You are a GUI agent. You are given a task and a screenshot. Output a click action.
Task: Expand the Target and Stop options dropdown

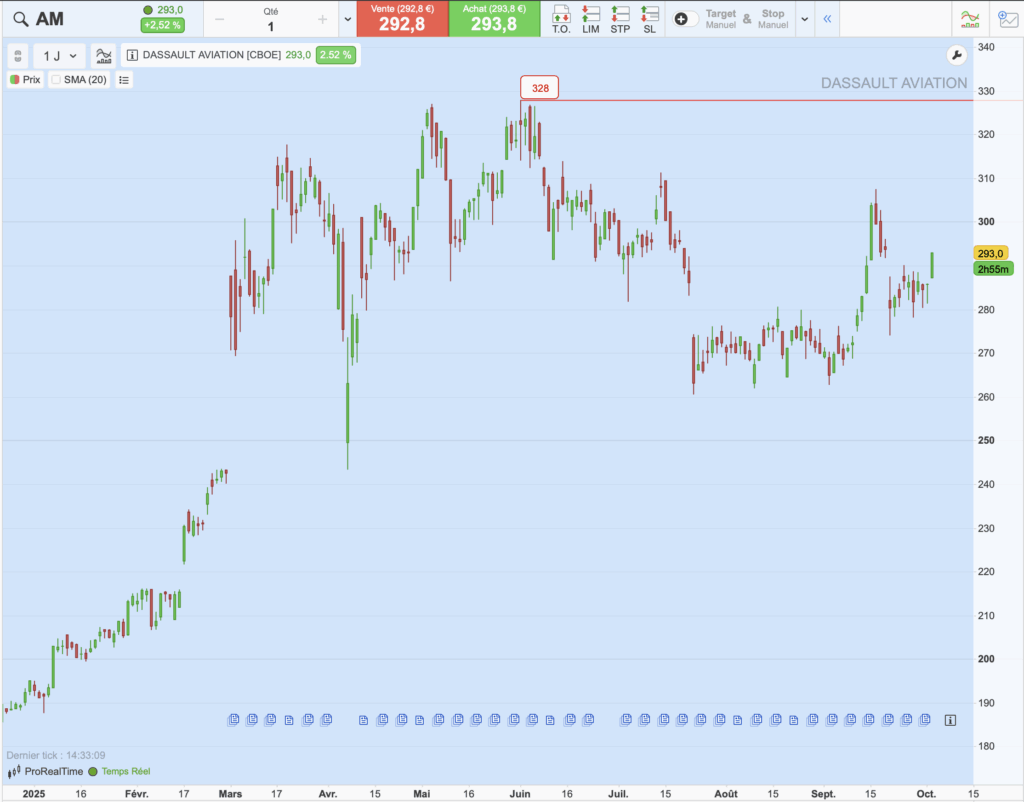(805, 19)
